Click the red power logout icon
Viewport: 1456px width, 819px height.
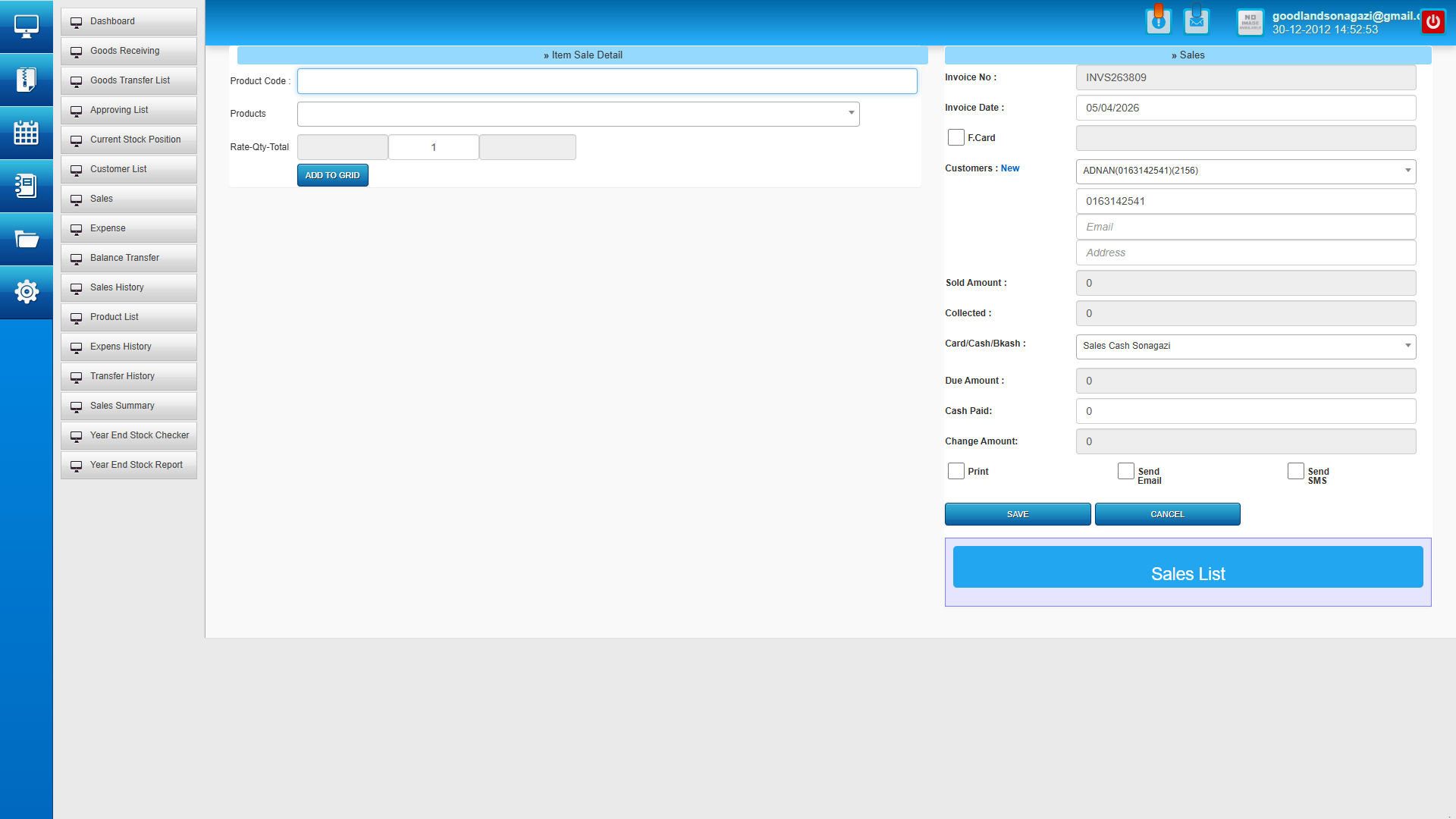[x=1432, y=21]
